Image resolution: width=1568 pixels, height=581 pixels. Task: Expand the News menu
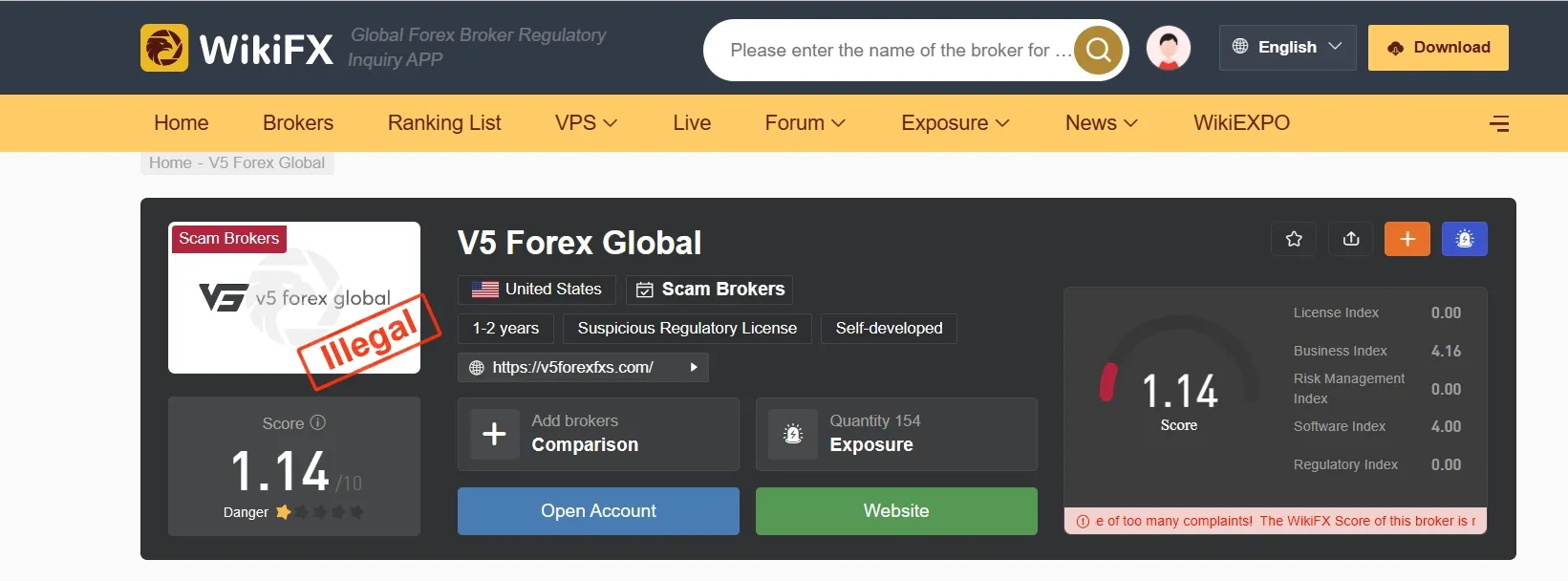coord(1101,122)
